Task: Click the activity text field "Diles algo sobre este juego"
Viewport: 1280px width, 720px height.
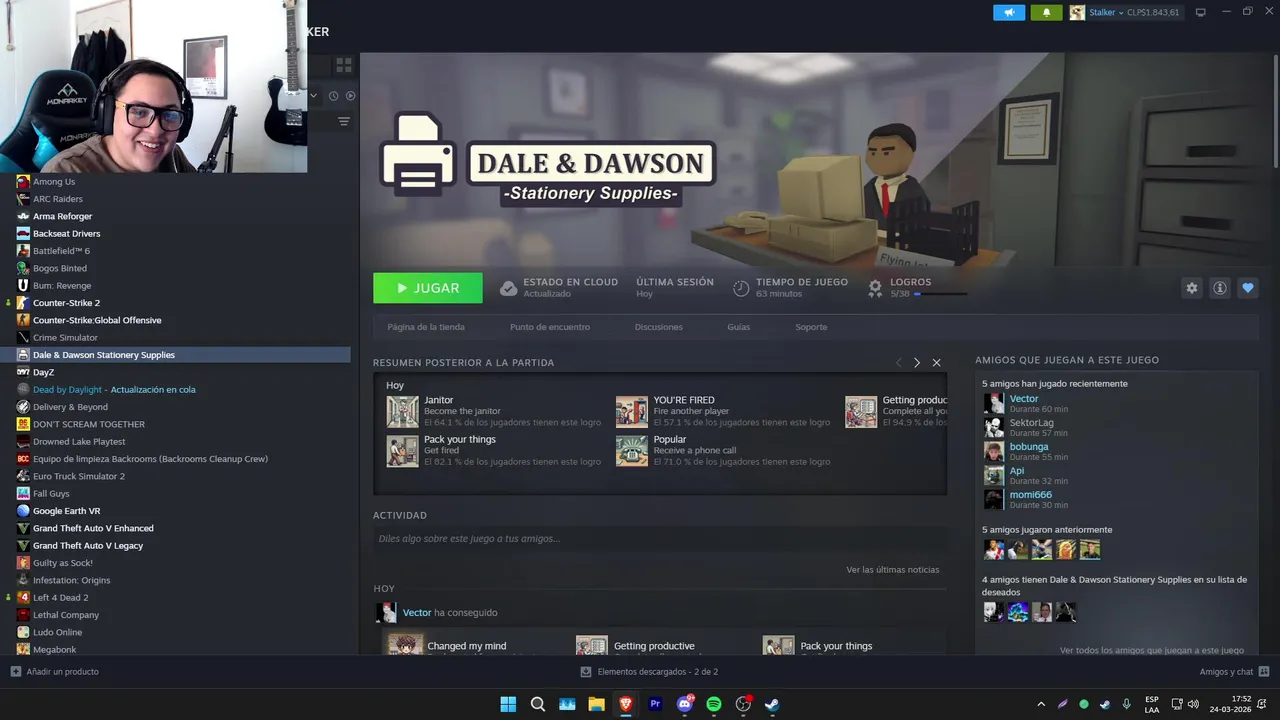Action: point(659,539)
